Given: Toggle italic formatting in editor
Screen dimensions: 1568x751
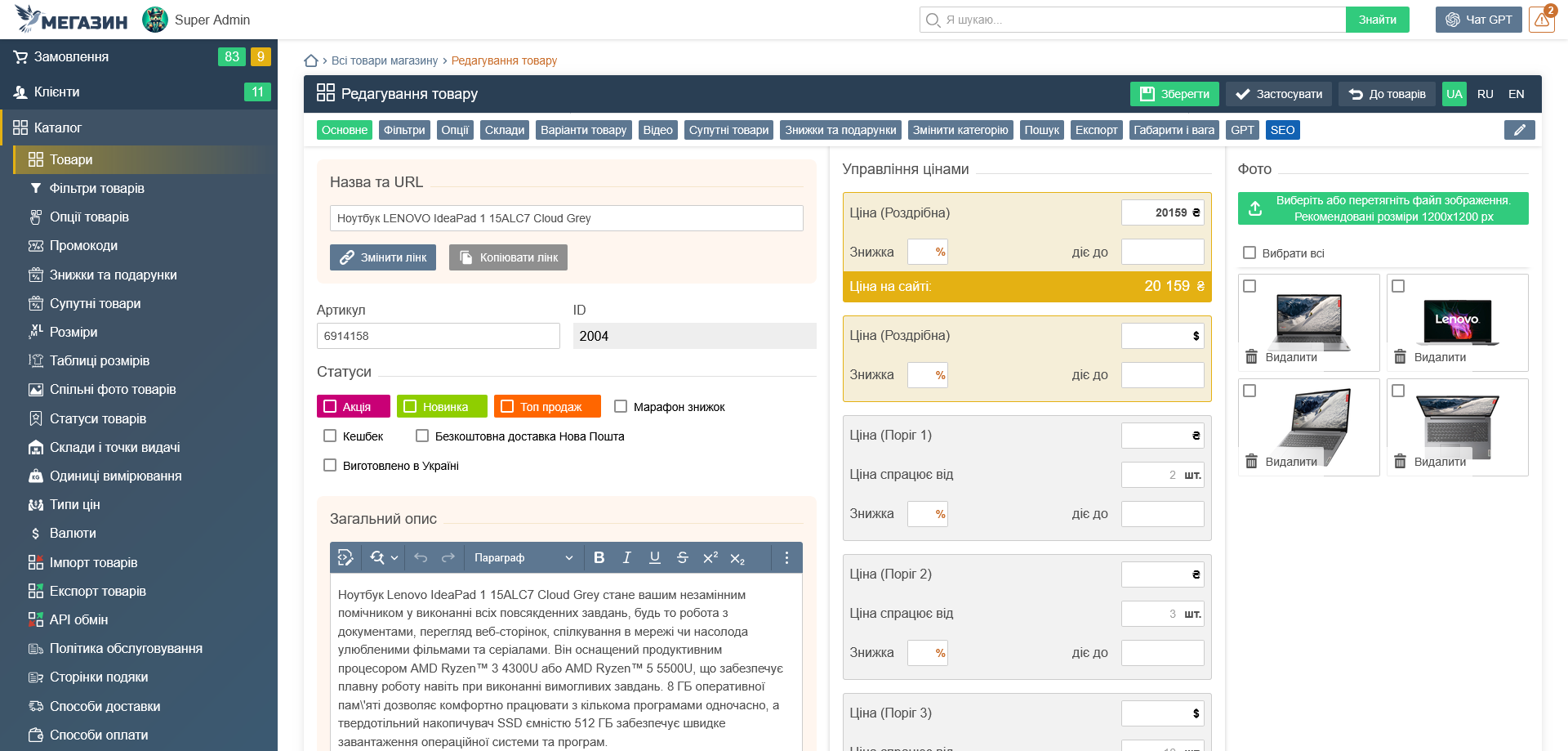Looking at the screenshot, I should 627,557.
